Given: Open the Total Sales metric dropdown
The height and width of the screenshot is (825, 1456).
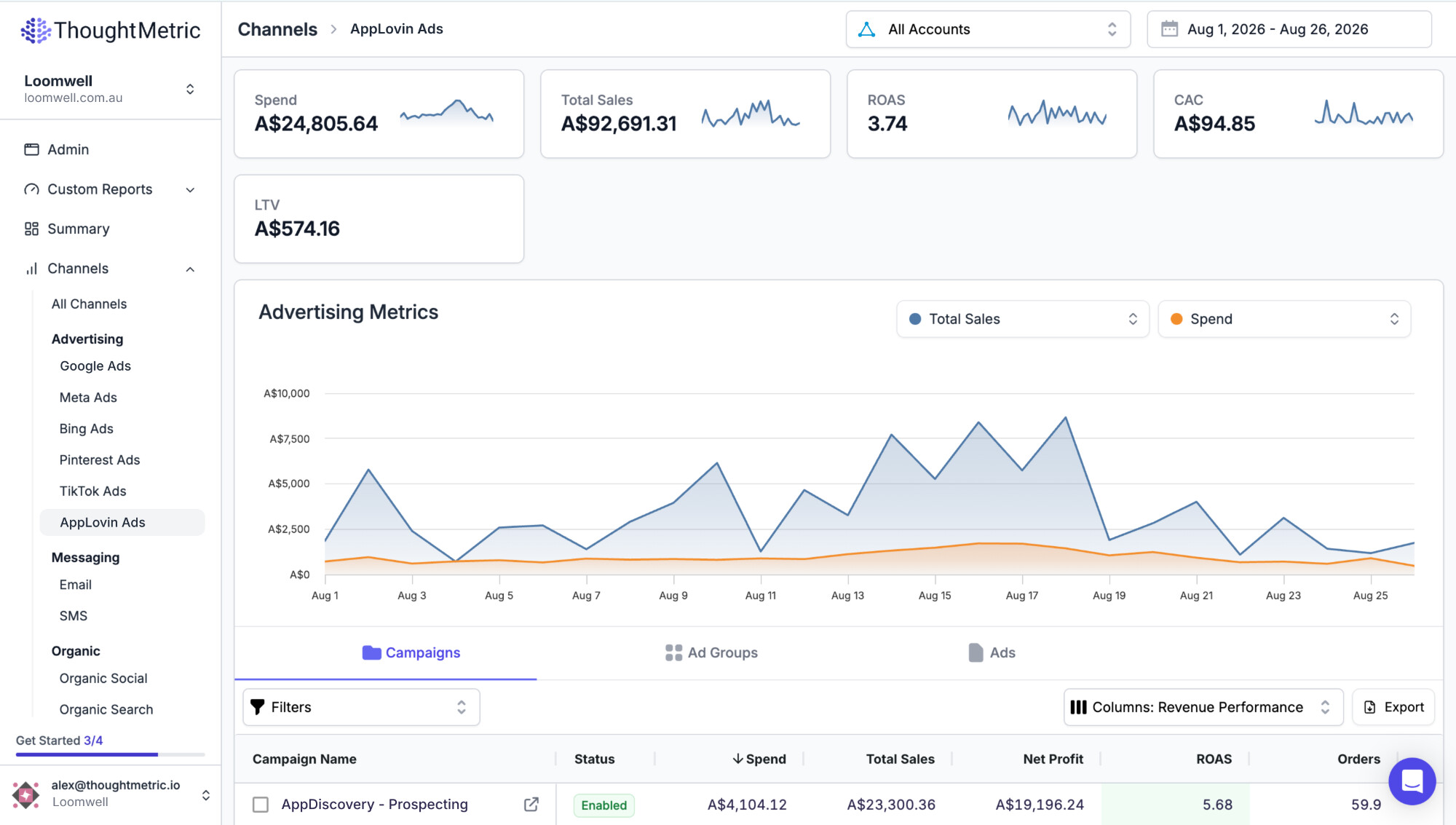Looking at the screenshot, I should [x=1023, y=319].
